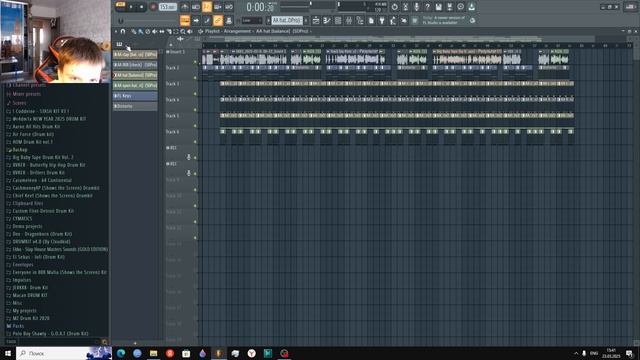Open Windows Start menu
Image resolution: width=640 pixels, height=360 pixels.
coord(8,353)
